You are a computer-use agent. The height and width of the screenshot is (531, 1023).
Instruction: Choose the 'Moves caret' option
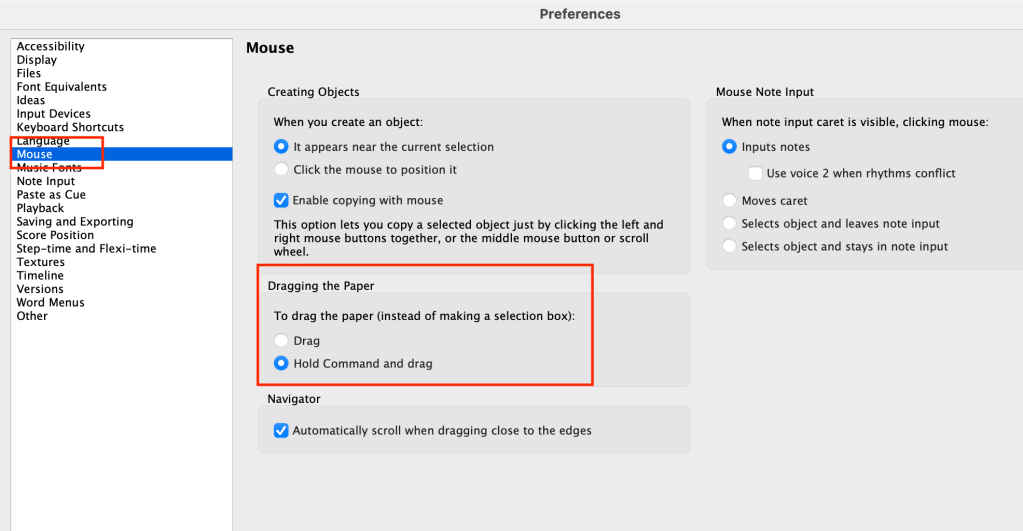point(730,201)
